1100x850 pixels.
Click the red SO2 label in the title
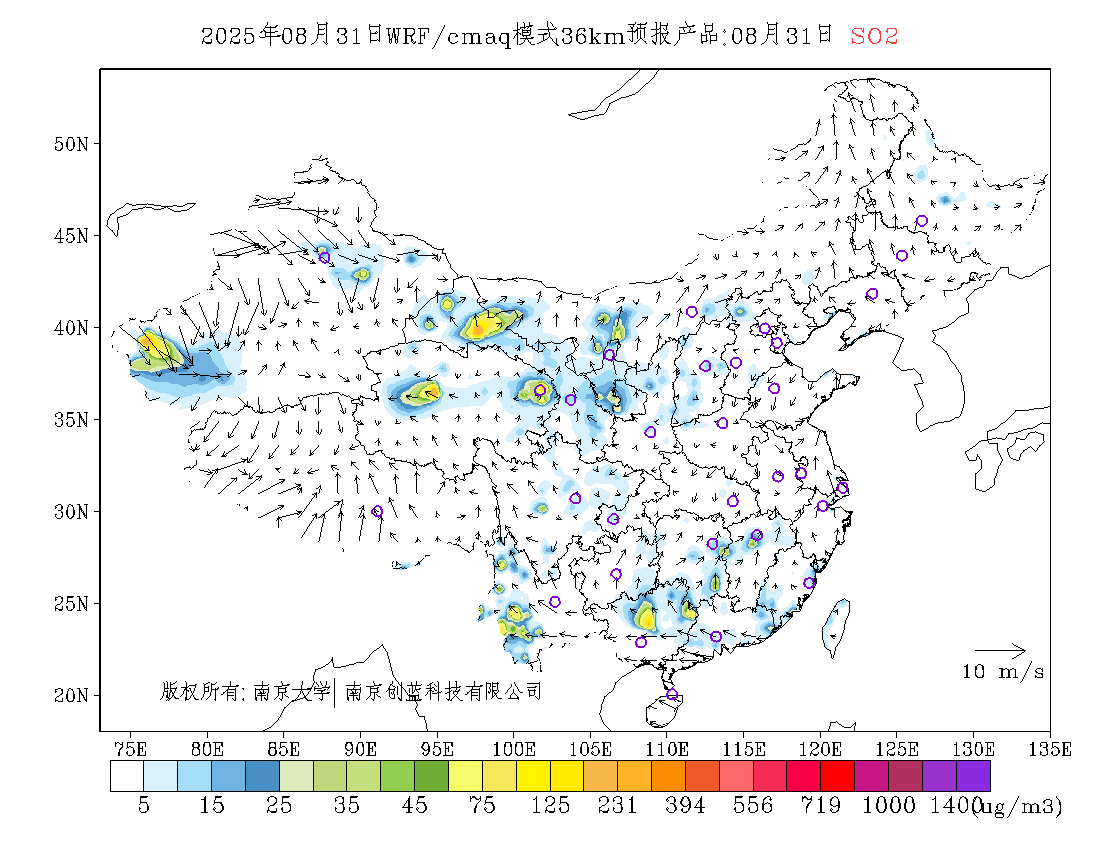click(x=874, y=36)
